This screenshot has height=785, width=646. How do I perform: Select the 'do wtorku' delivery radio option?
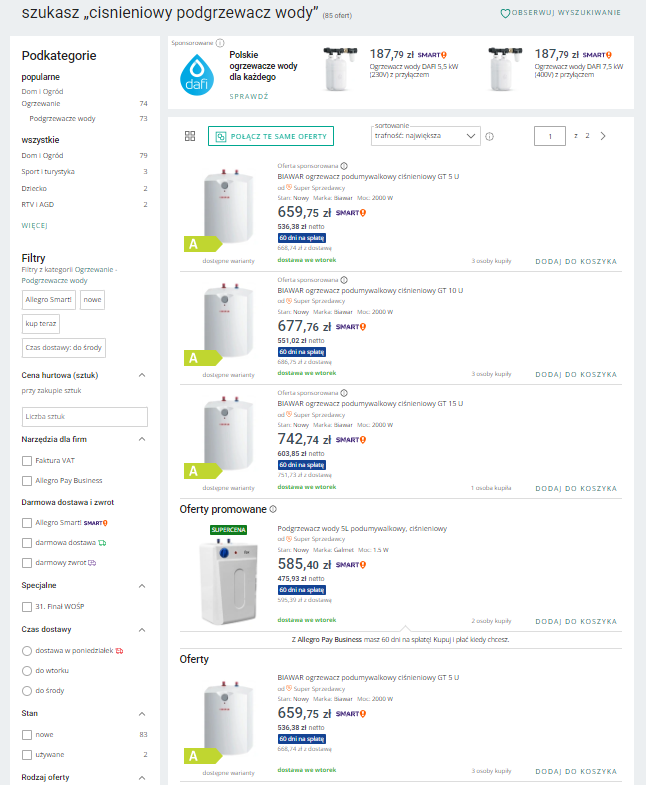27,670
